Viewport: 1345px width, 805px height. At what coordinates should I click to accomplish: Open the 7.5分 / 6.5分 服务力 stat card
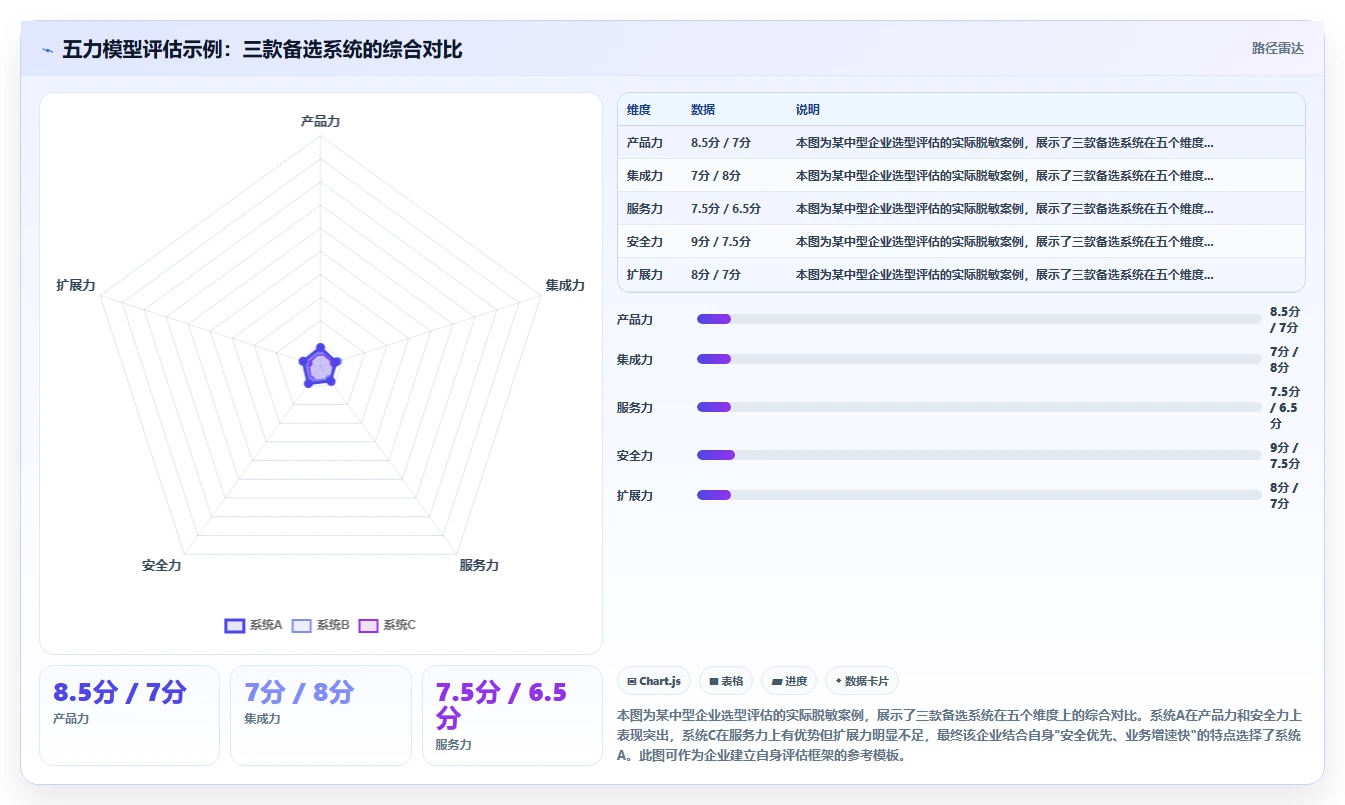(x=512, y=715)
